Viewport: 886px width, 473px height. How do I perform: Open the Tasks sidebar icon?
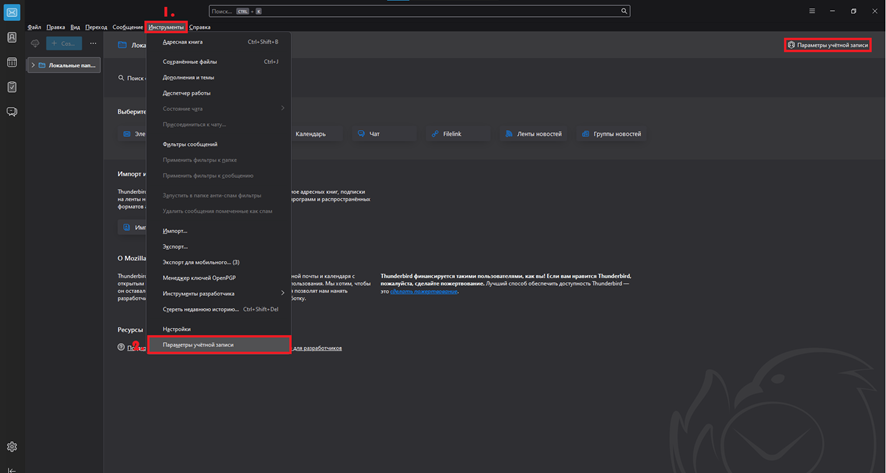[12, 86]
